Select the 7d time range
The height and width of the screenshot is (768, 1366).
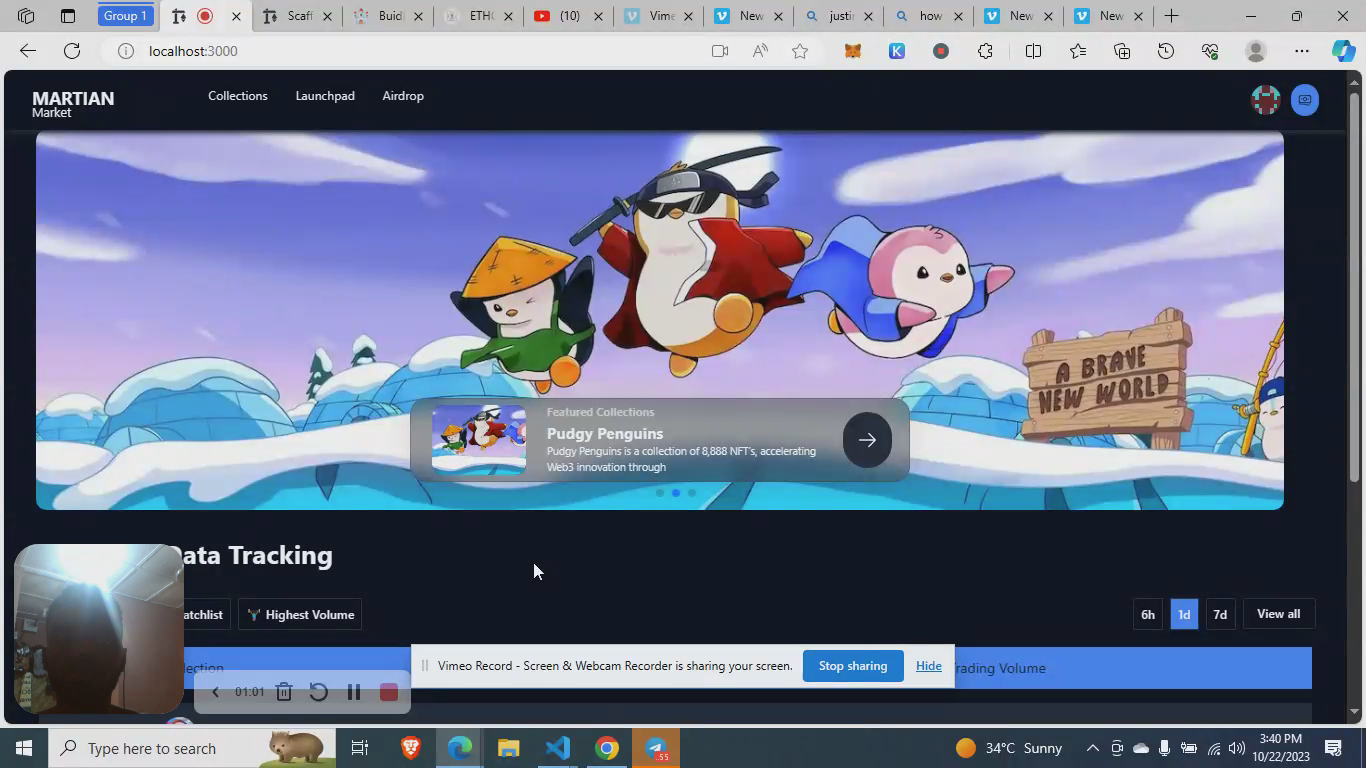pos(1219,614)
